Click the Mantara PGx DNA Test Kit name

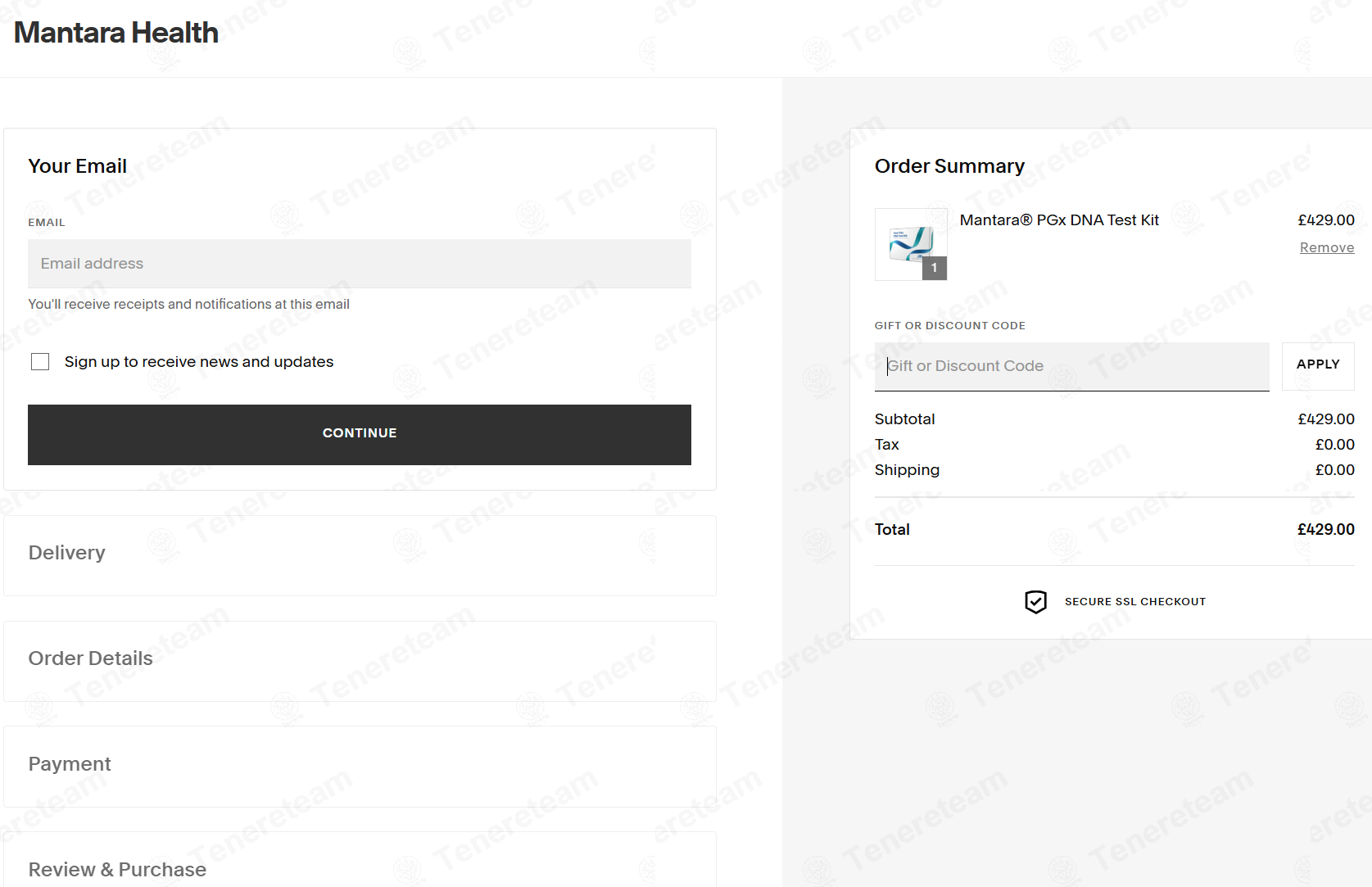point(1059,220)
